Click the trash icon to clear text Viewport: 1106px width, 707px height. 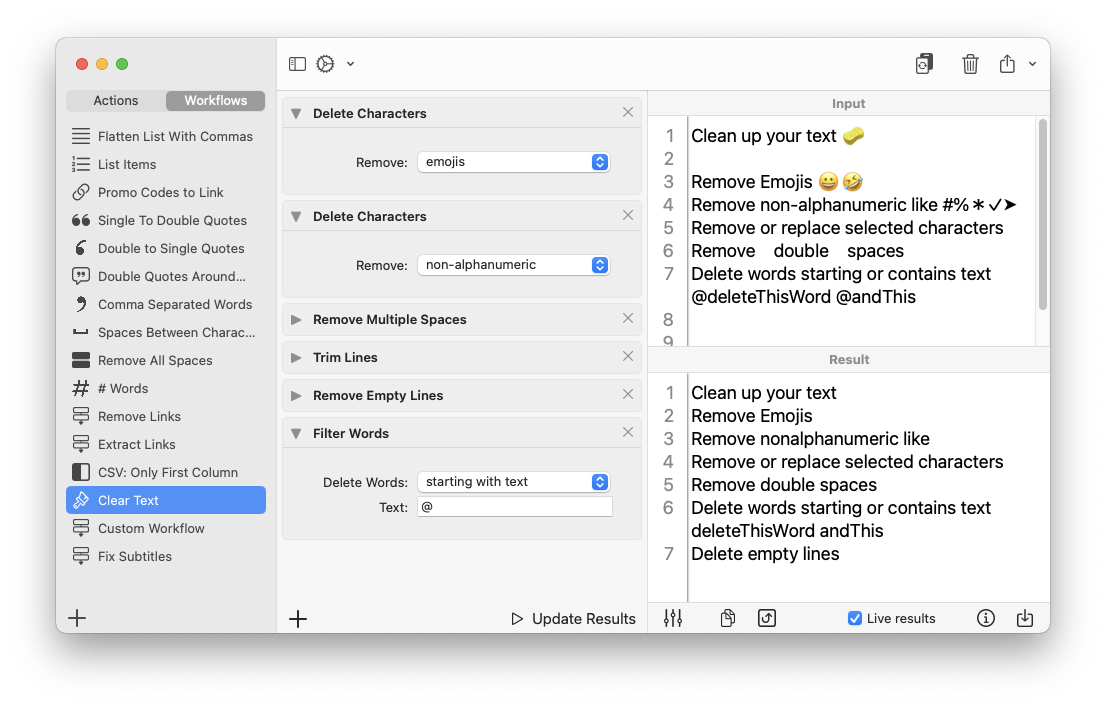coord(970,64)
